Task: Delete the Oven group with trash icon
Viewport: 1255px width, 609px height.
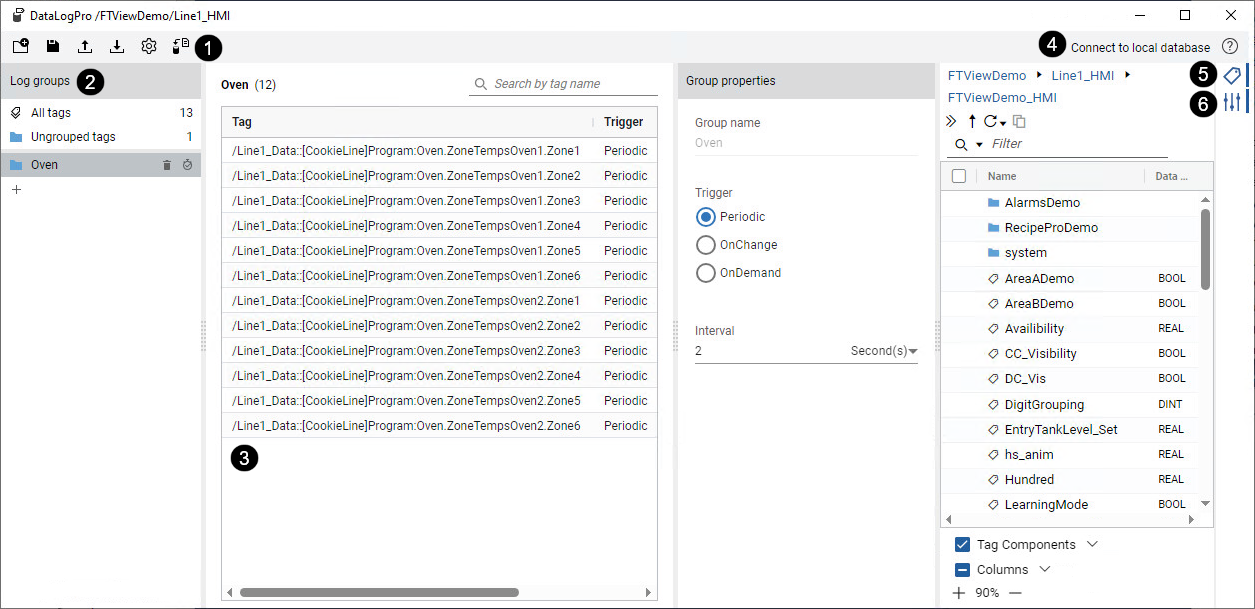Action: pos(167,165)
